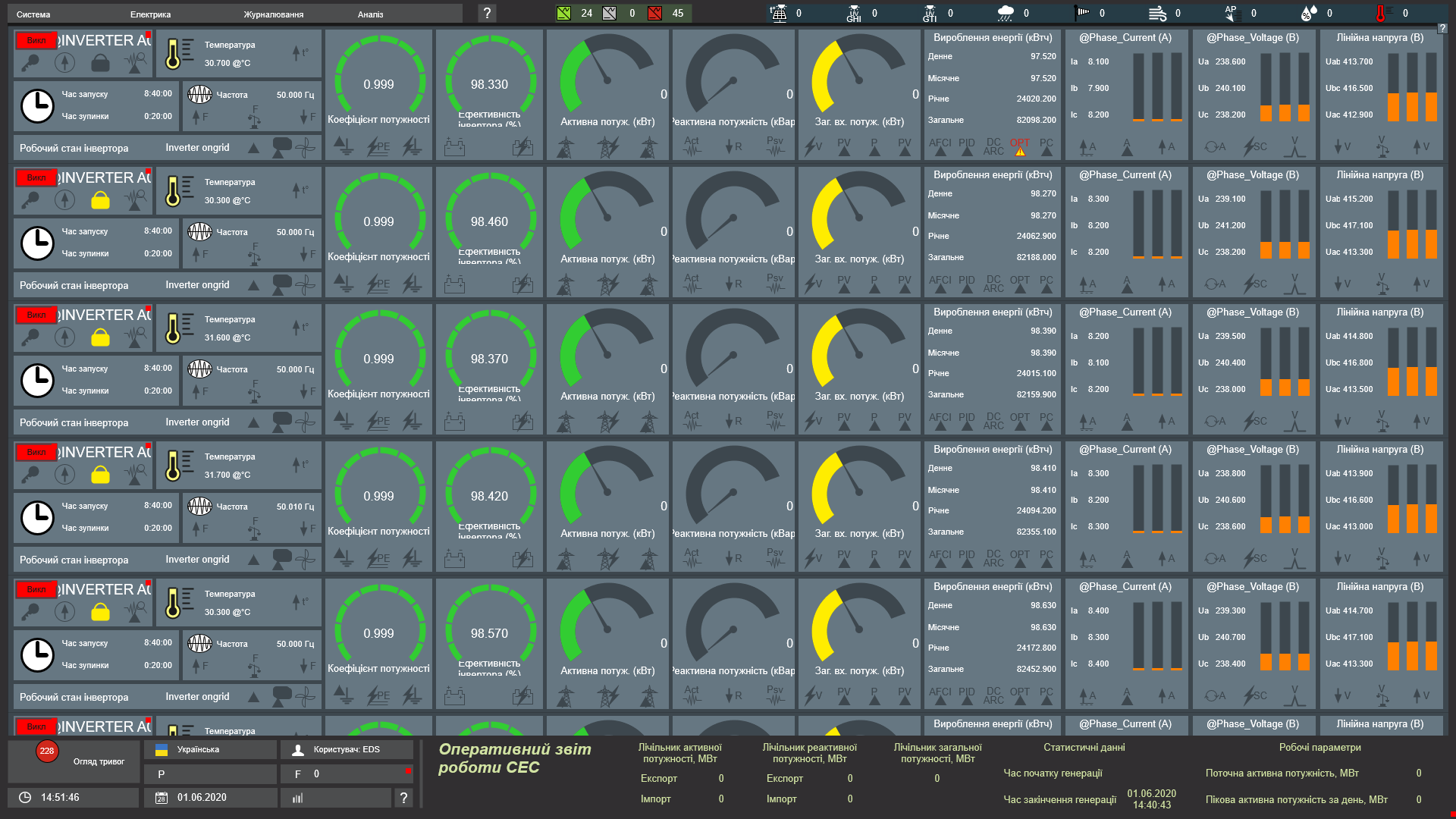Toggle the third inverter's Викл switch
1456x819 pixels.
pyautogui.click(x=36, y=315)
